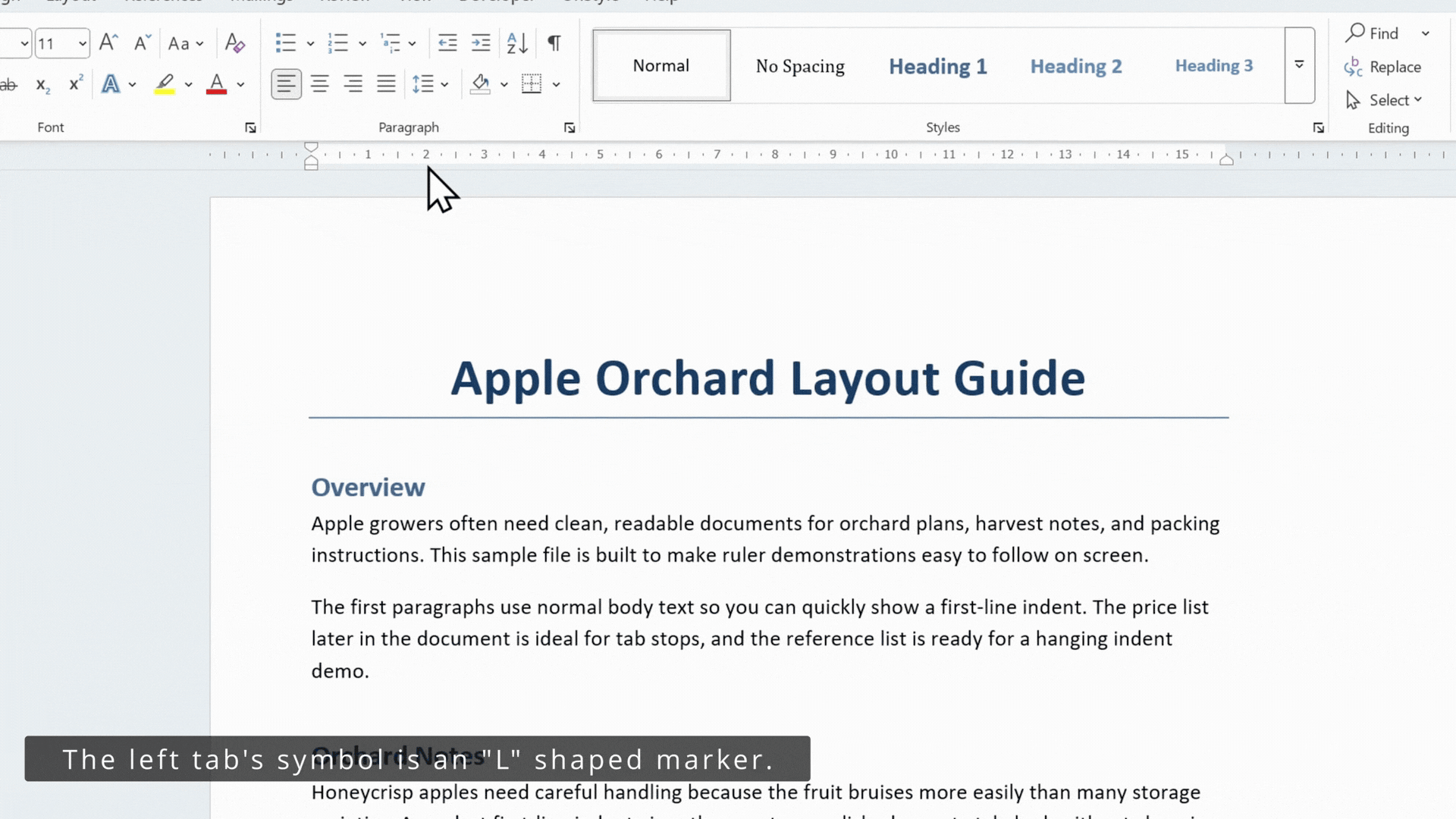
Task: Justify the paragraph text
Action: tap(386, 83)
